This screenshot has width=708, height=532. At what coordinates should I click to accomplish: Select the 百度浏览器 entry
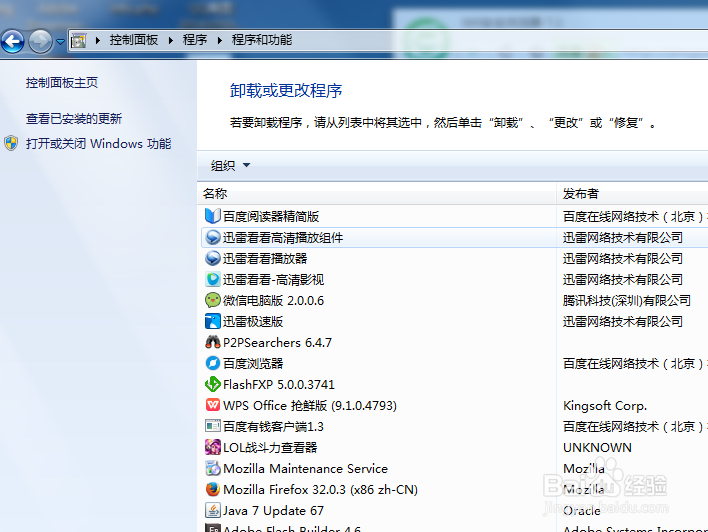253,364
